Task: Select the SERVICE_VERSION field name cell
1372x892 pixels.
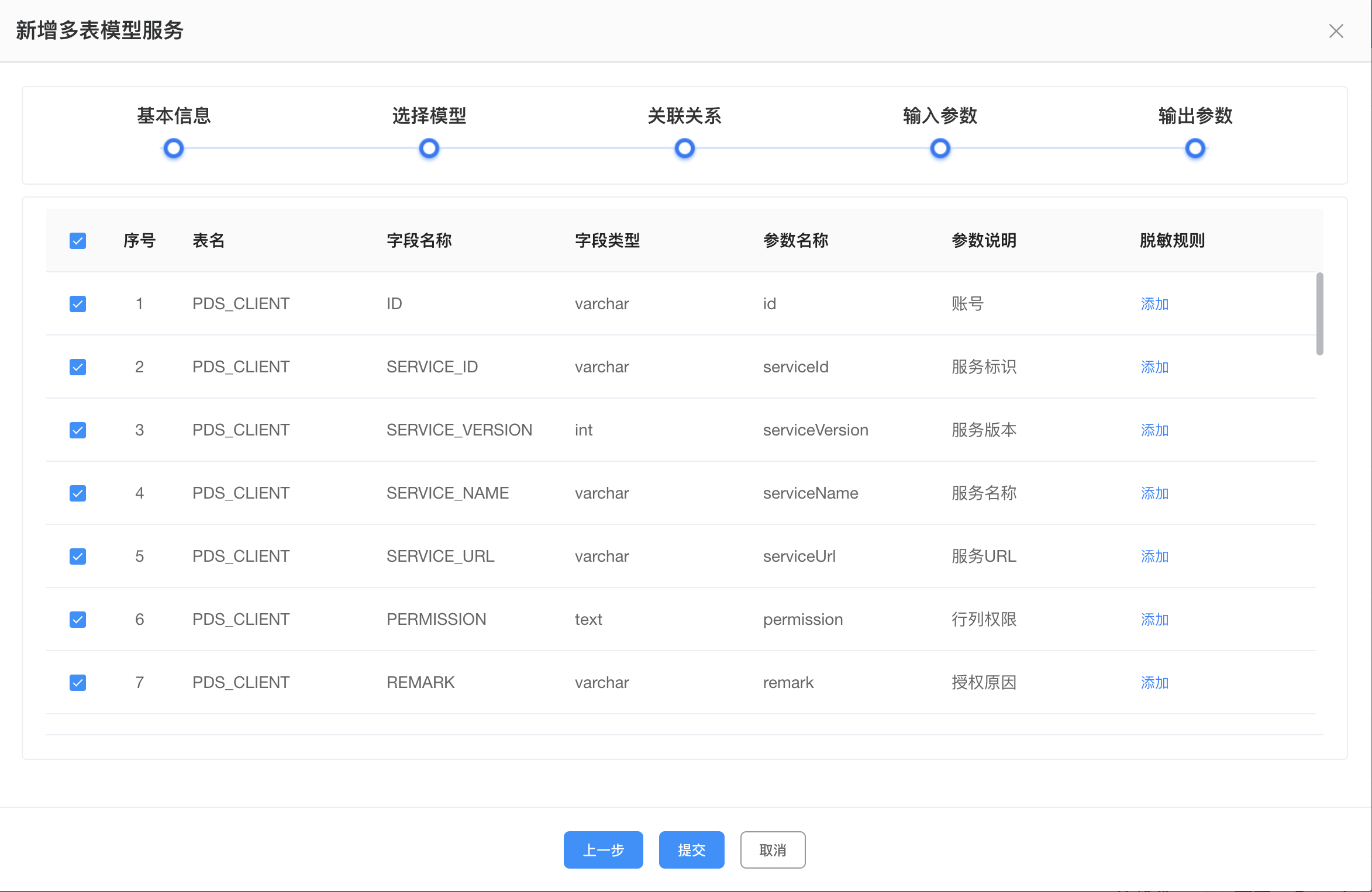Action: 460,430
